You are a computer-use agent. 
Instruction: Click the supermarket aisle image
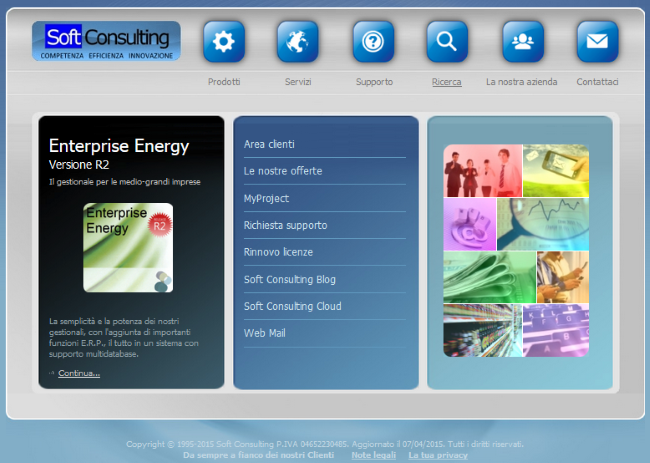pos(483,330)
